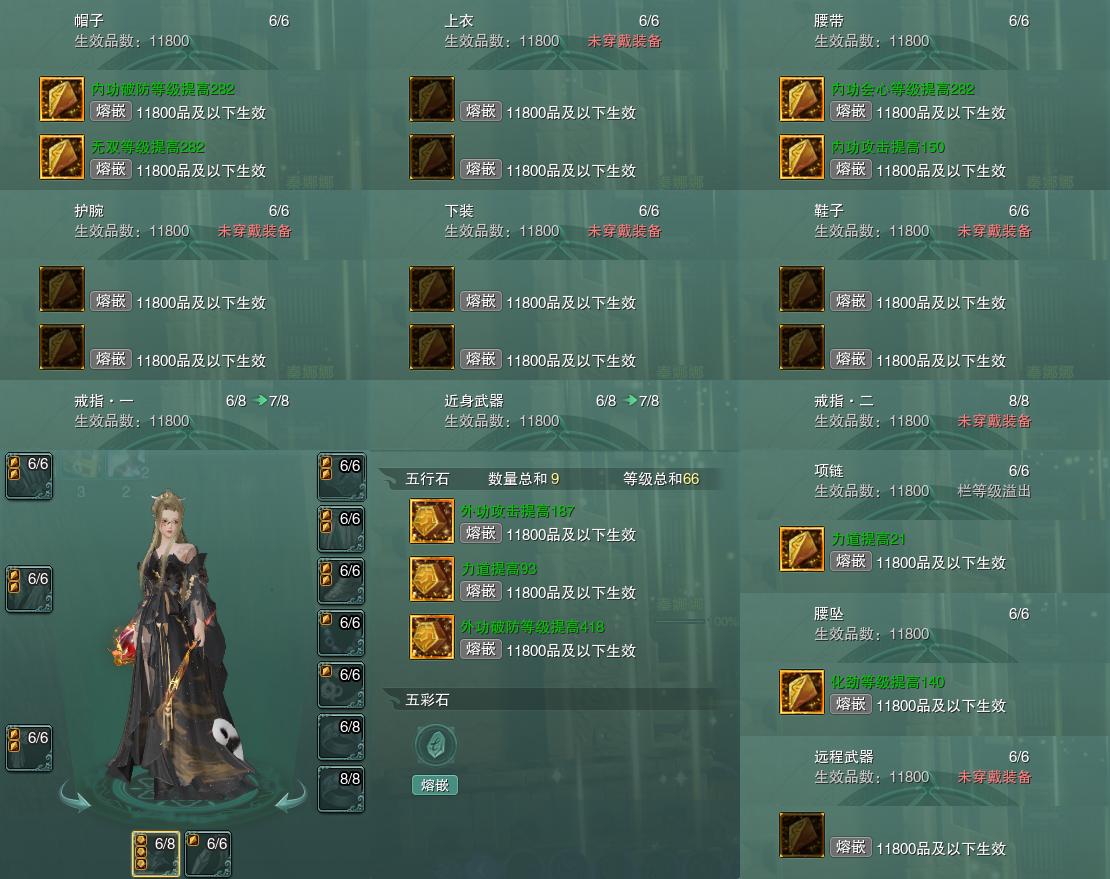Click the character model preview

point(183,644)
